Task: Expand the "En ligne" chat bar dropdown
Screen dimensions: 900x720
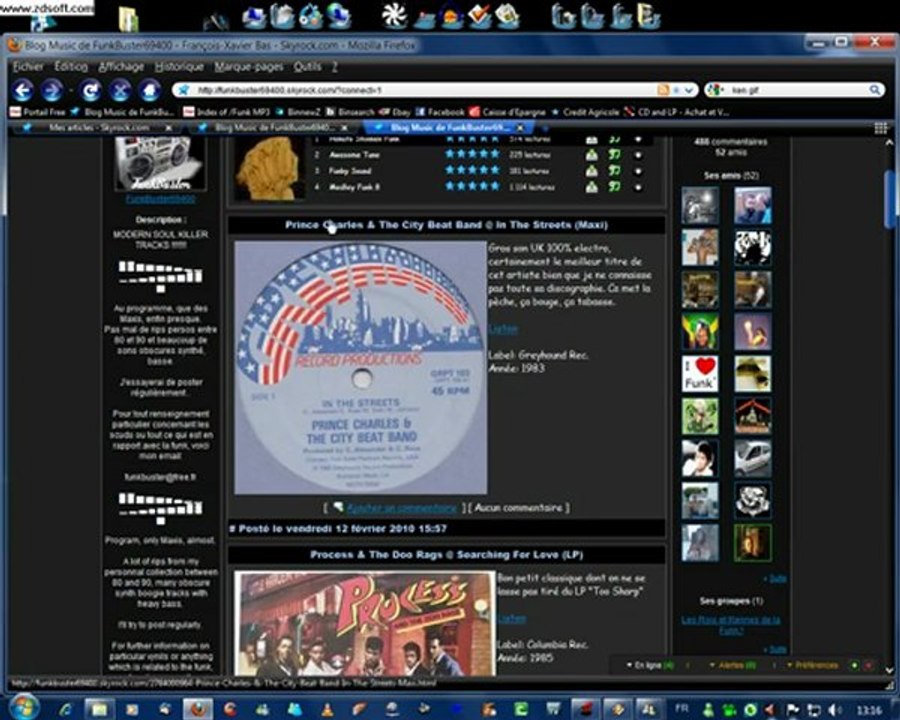Action: click(650, 665)
